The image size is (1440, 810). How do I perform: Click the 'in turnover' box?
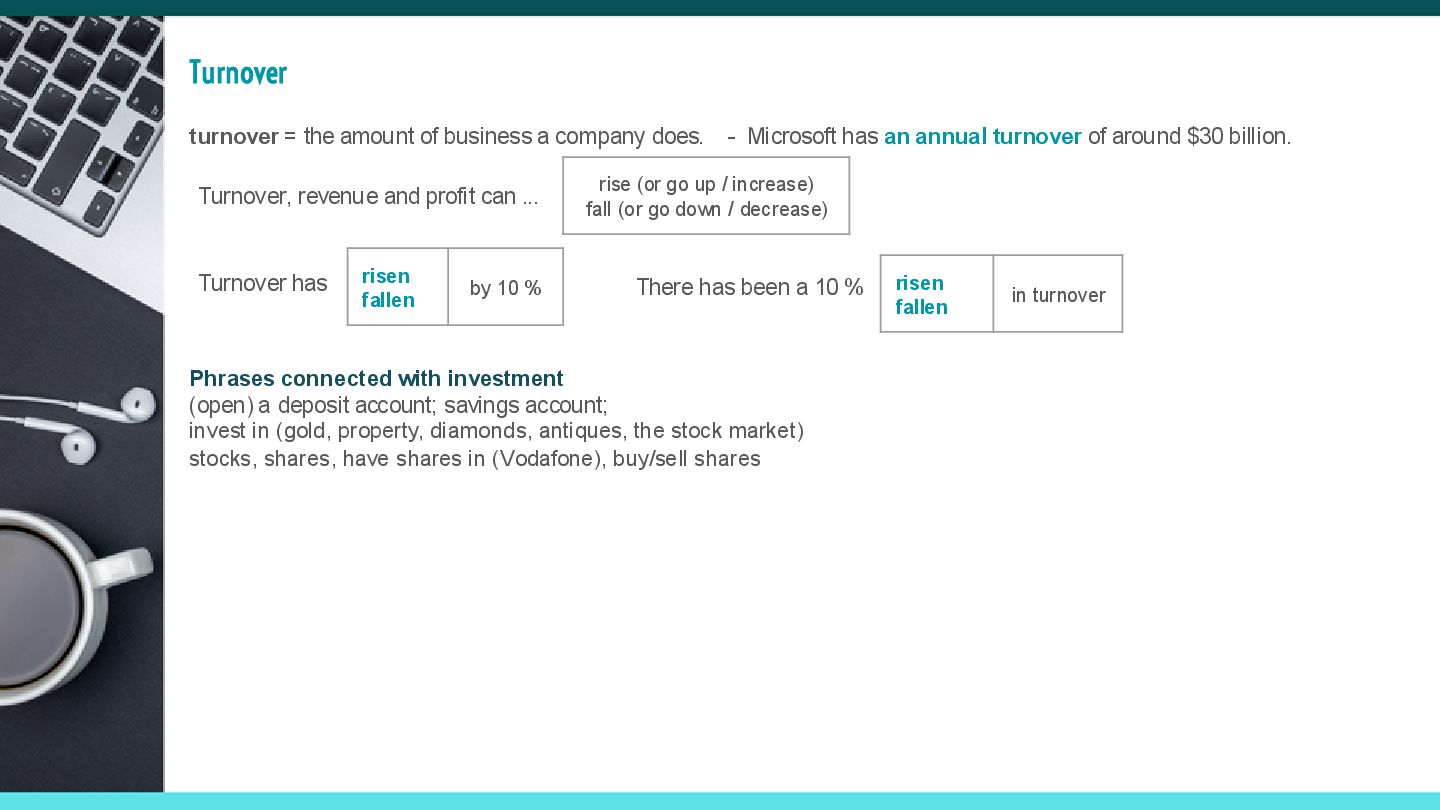1058,294
